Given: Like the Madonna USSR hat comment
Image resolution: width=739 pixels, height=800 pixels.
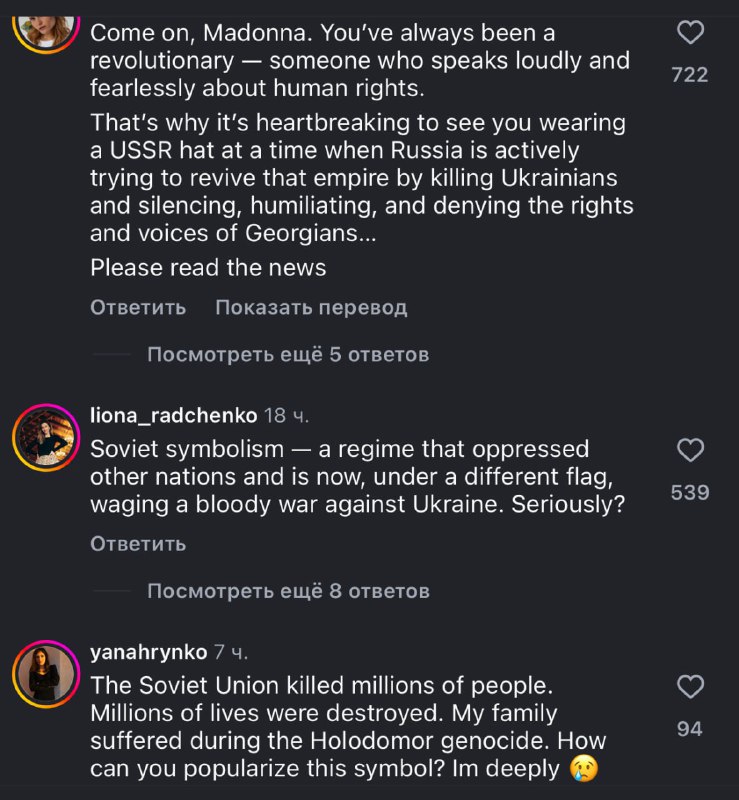Looking at the screenshot, I should point(690,33).
